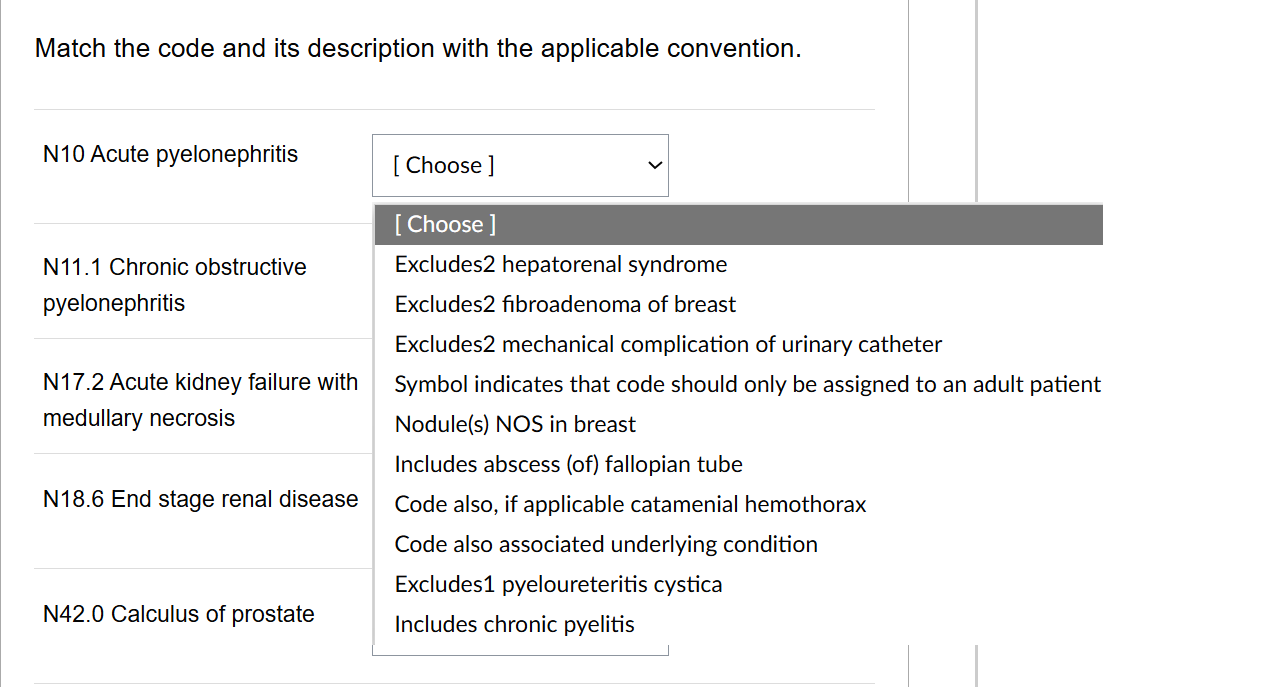Choose Excludes2 hepatorenal syndrome option
1264x687 pixels.
click(560, 264)
